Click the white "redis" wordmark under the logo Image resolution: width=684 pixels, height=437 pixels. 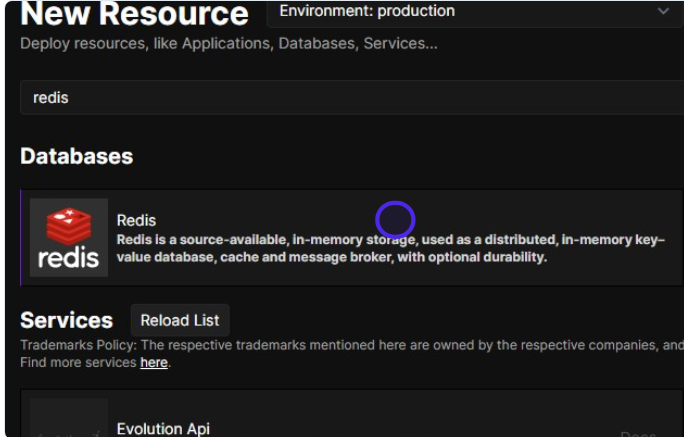[x=68, y=257]
